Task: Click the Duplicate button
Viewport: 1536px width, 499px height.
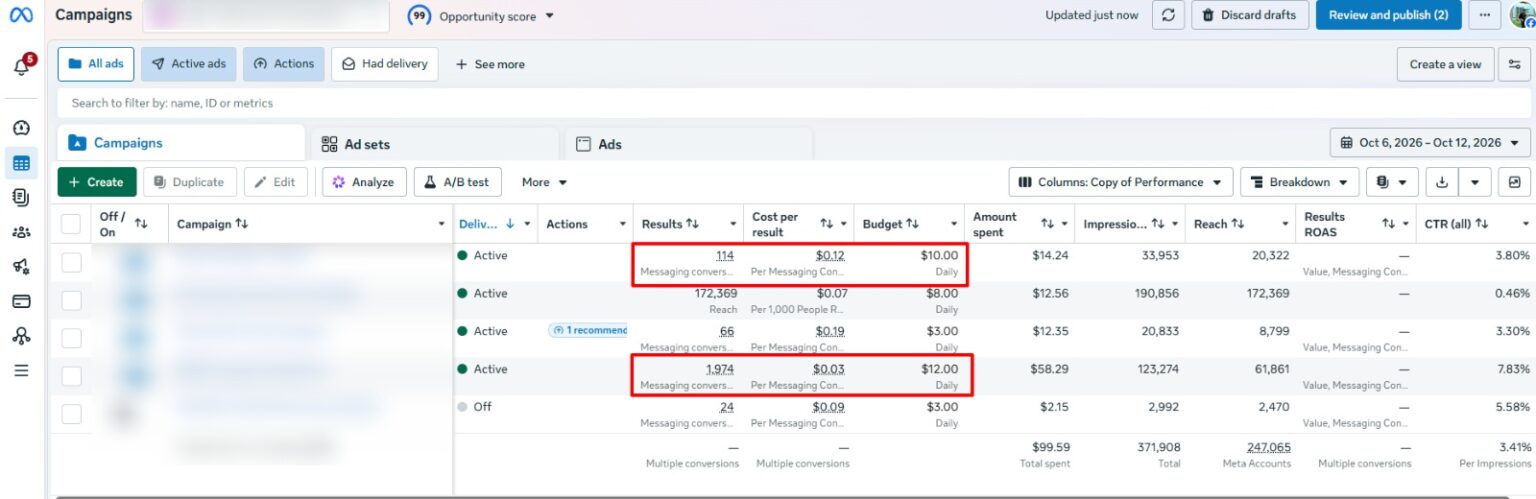Action: click(x=190, y=182)
